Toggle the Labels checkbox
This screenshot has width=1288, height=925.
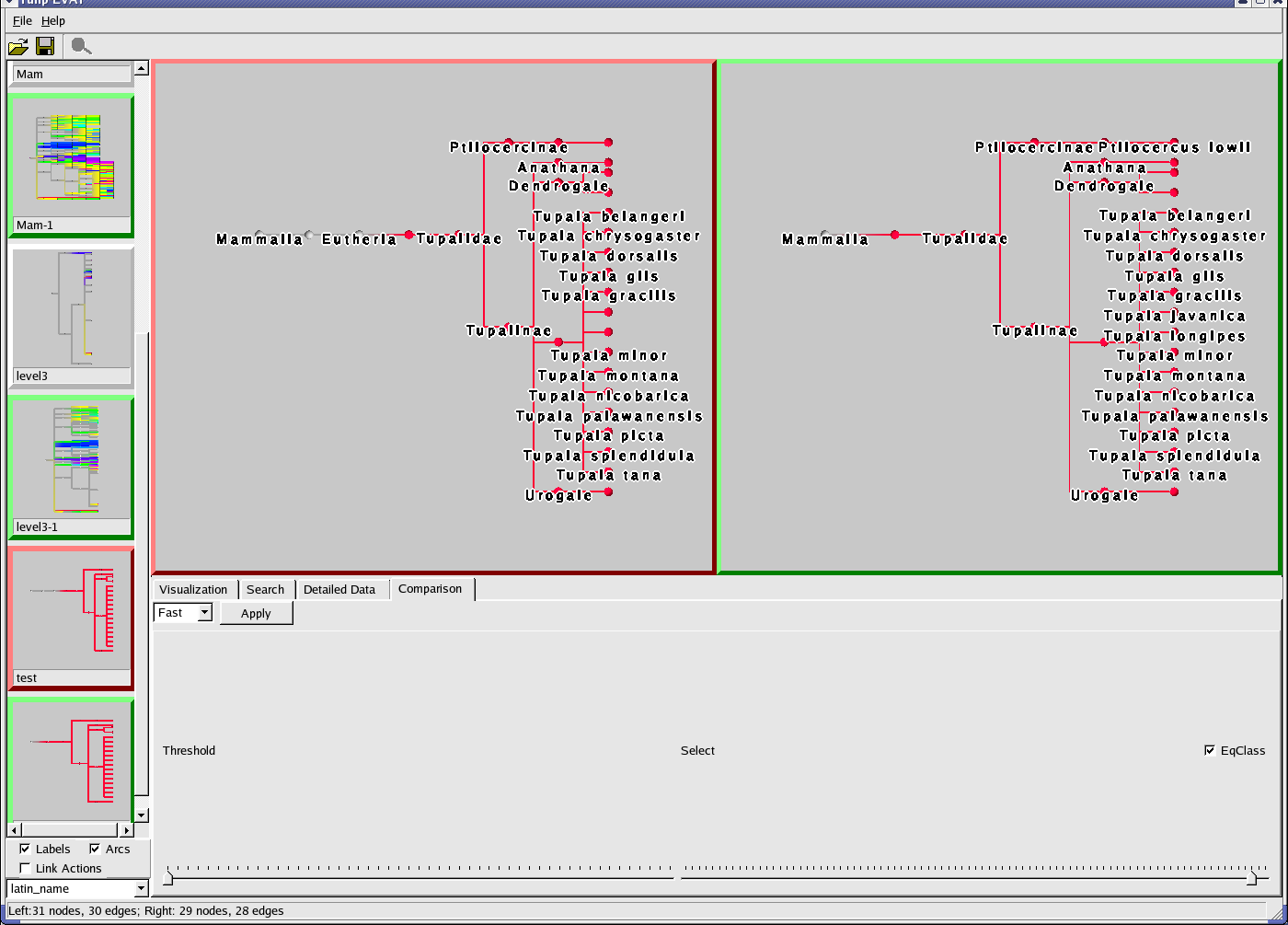coord(25,849)
